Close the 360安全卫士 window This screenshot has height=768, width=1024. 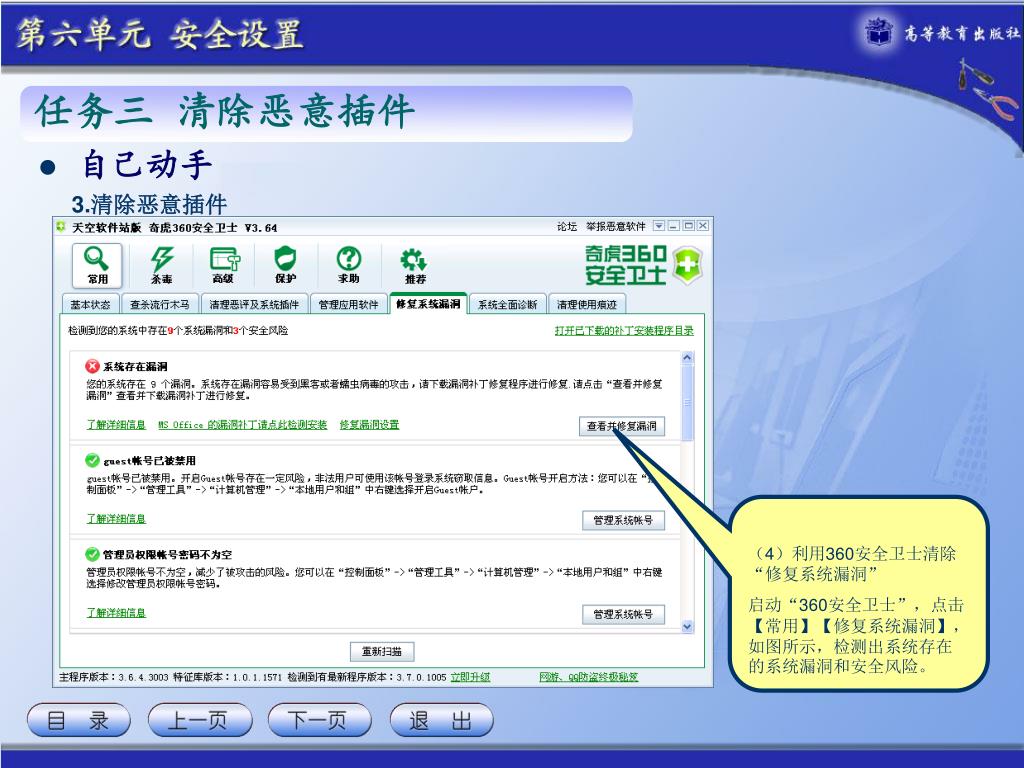tap(703, 226)
